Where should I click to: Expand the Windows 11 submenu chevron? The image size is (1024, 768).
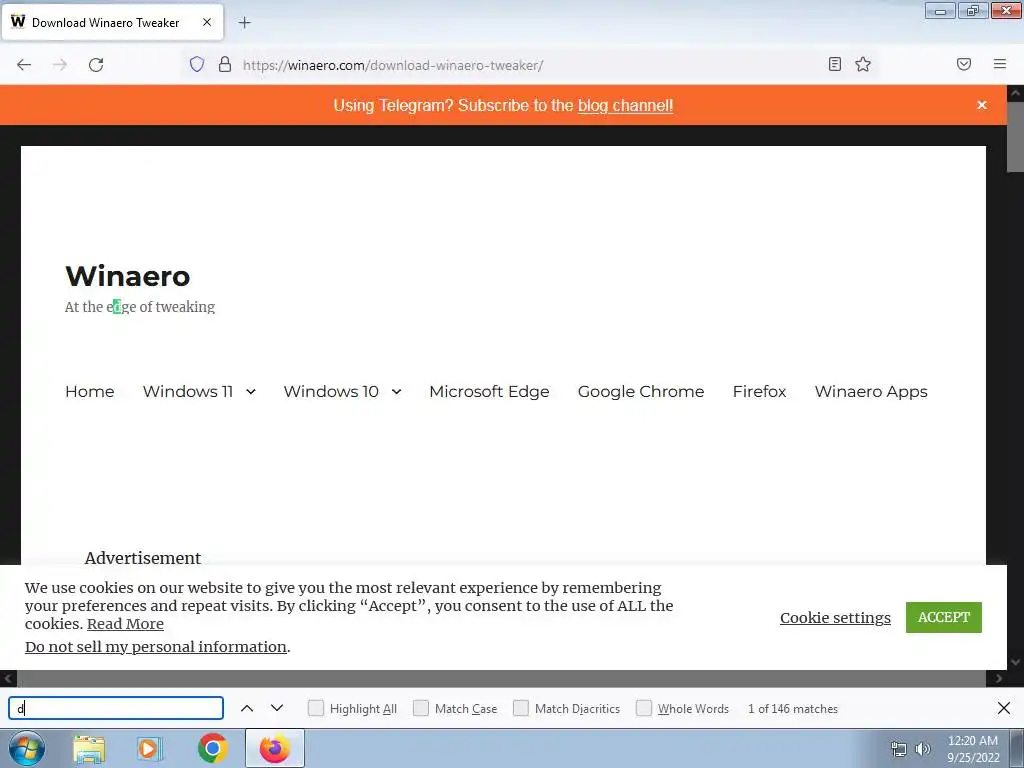251,392
